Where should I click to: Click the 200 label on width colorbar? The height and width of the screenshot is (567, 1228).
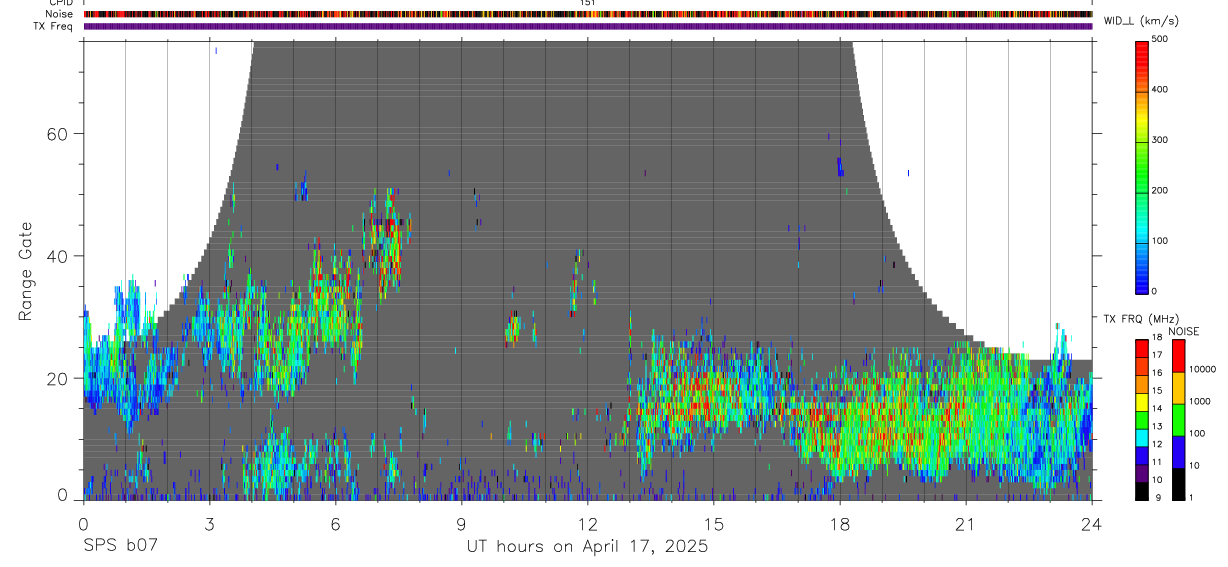(1162, 190)
